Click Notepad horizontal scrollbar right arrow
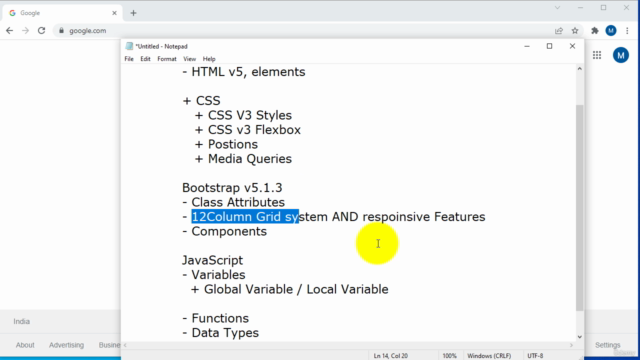 click(x=571, y=345)
